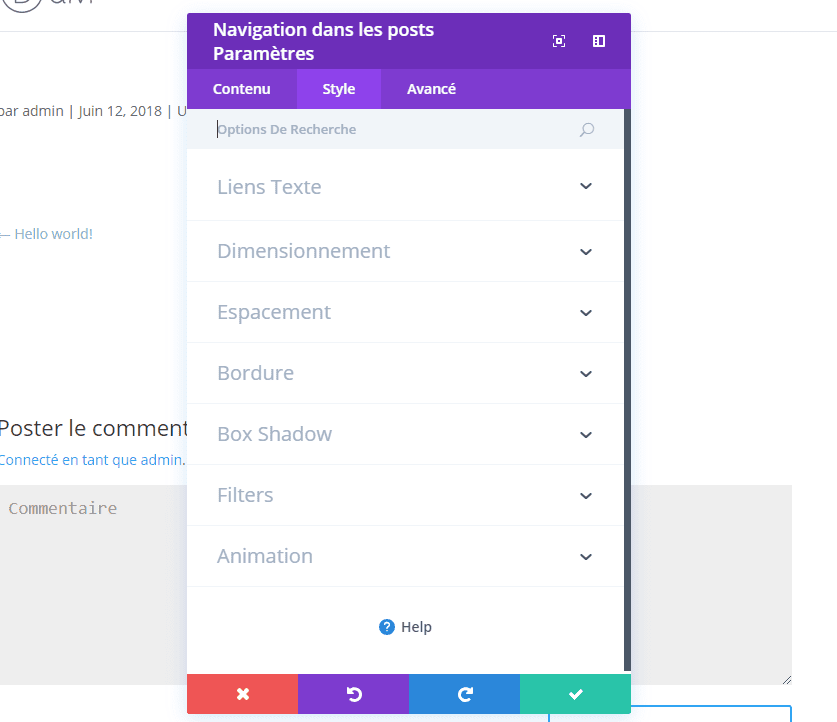Expand the Liens Texte section
The width and height of the screenshot is (837, 722).
tap(586, 187)
